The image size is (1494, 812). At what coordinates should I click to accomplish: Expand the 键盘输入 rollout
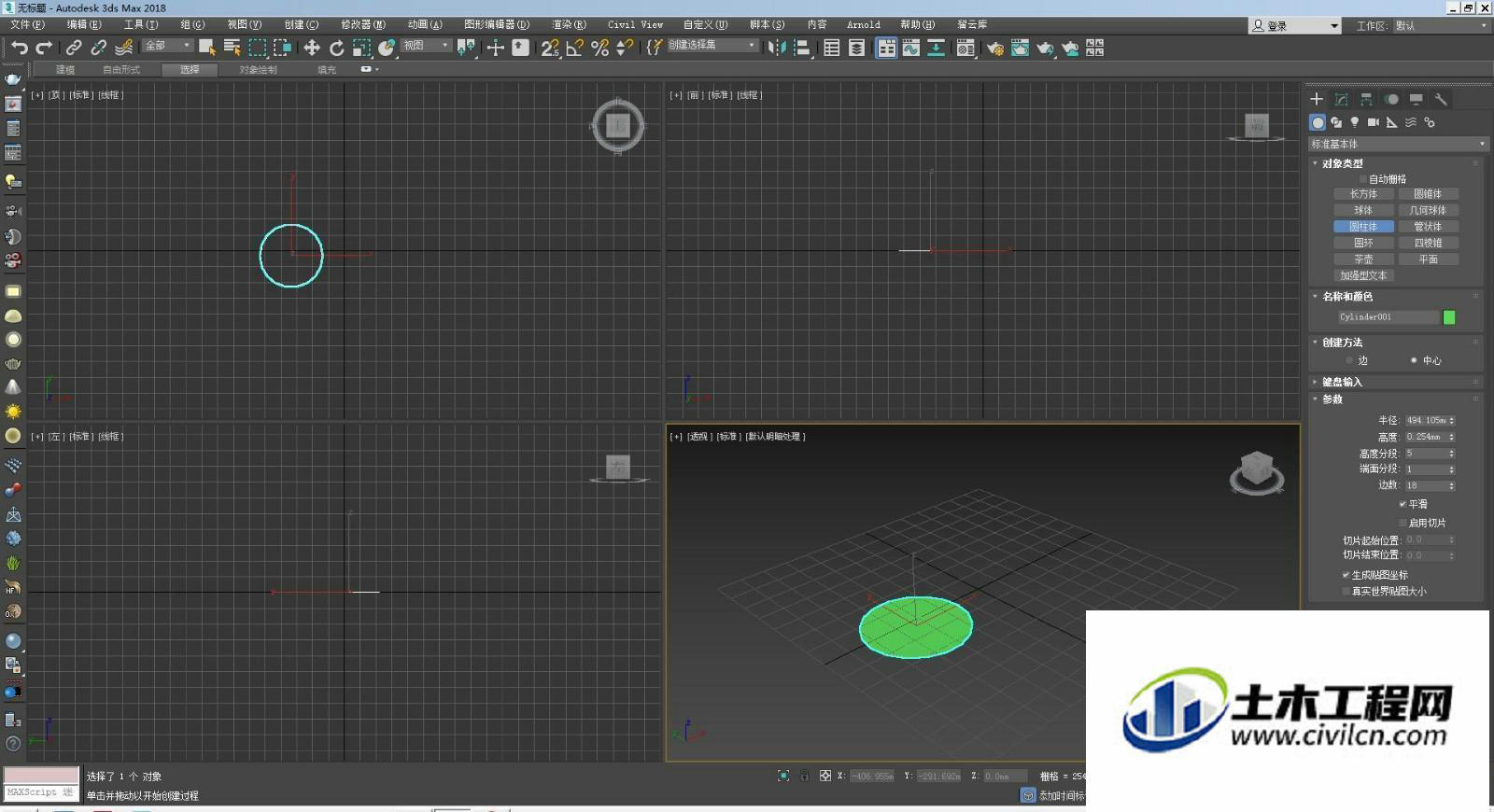pos(1342,382)
